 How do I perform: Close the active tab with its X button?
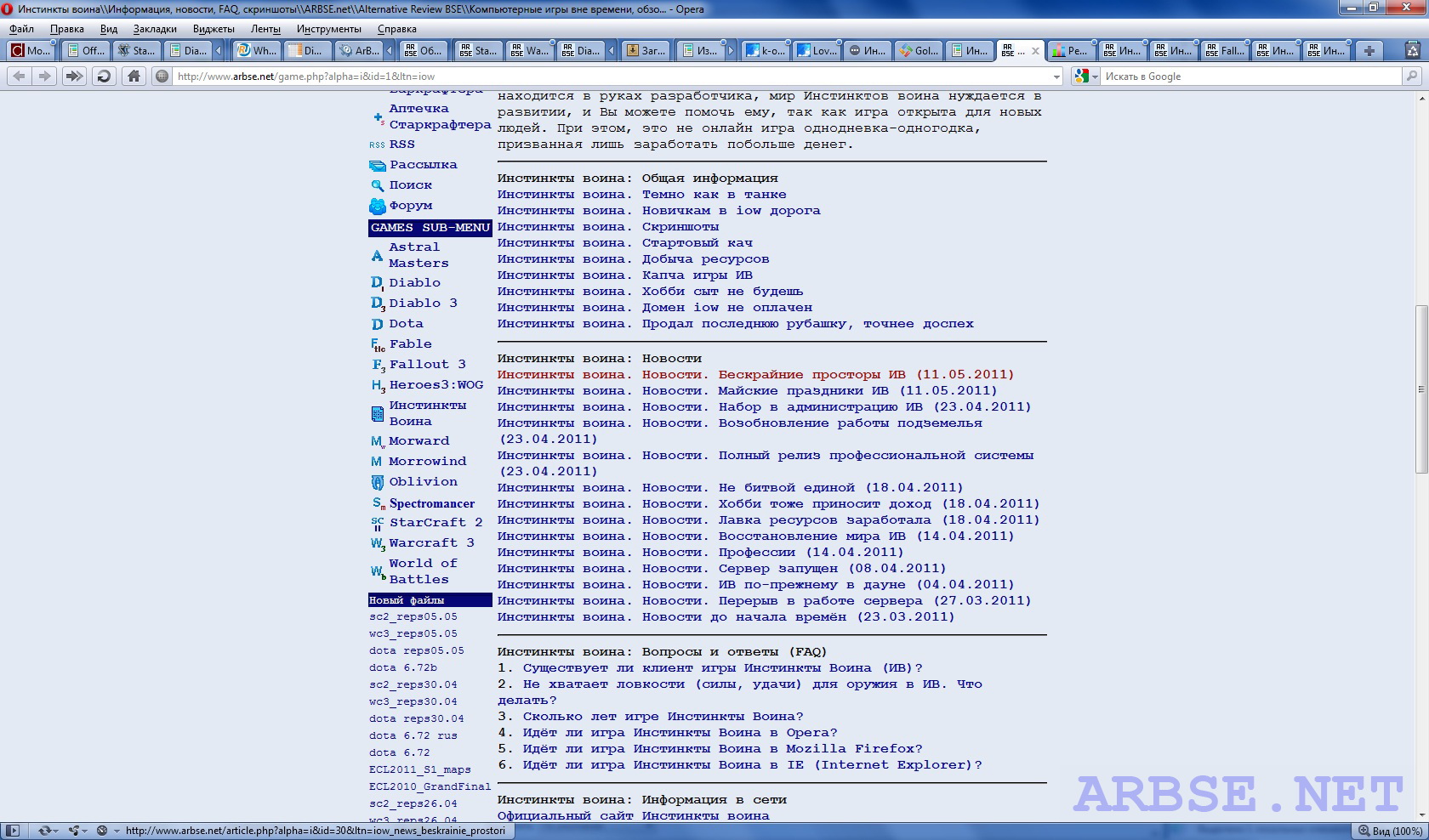tap(1035, 51)
